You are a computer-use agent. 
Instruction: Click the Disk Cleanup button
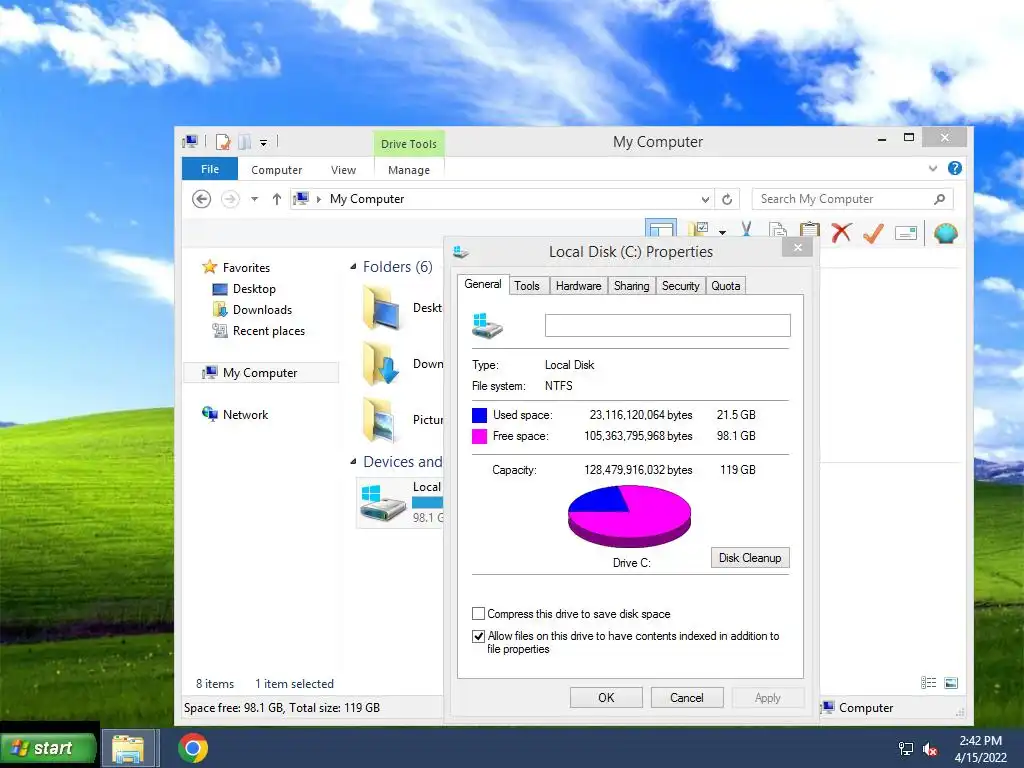750,558
